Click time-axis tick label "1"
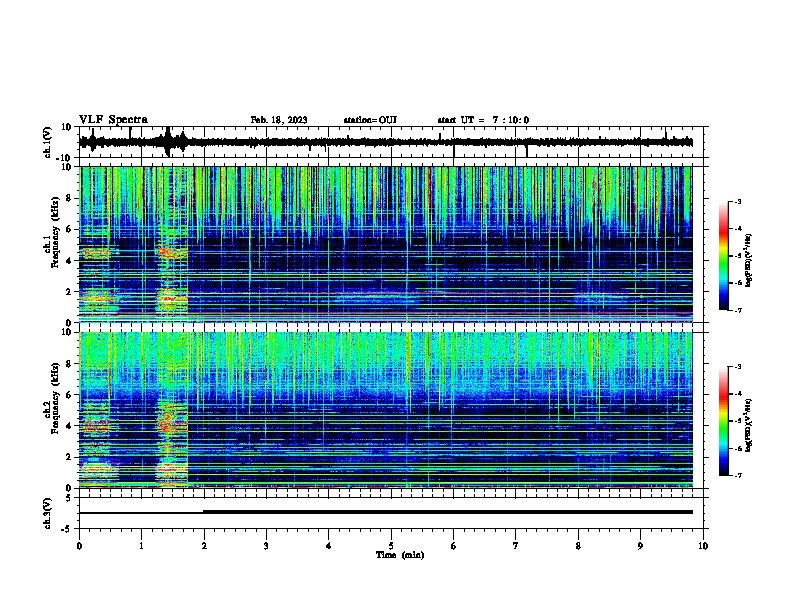 coord(141,546)
